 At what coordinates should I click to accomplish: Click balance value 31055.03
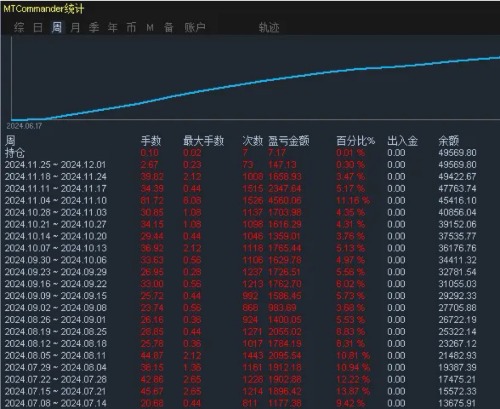point(457,284)
